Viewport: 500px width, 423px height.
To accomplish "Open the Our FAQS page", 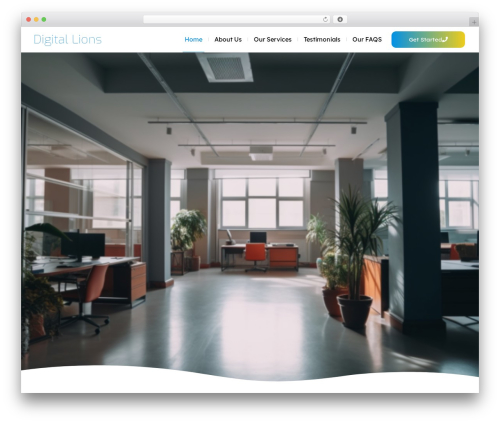I will click(367, 39).
